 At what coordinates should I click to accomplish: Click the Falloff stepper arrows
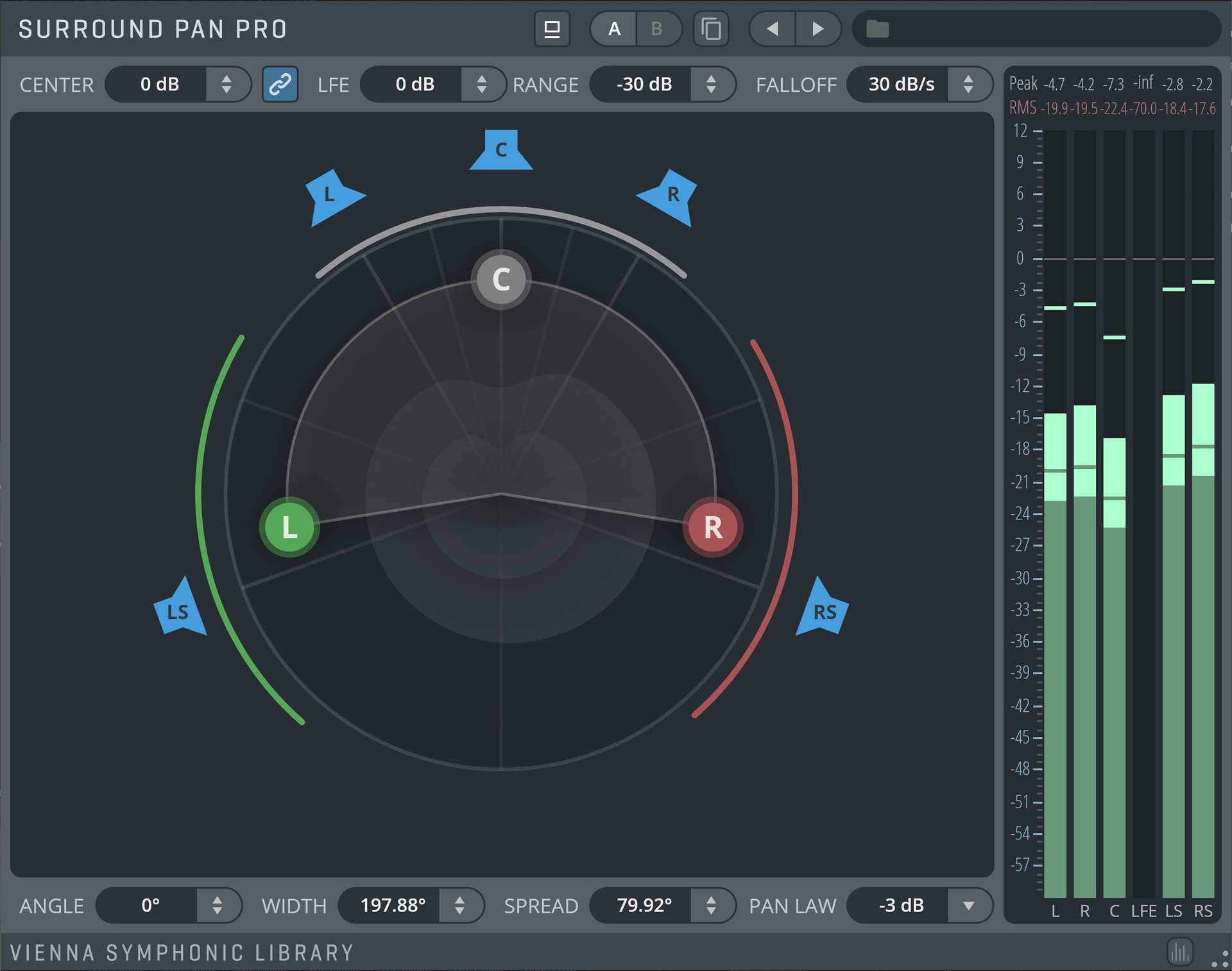[968, 84]
